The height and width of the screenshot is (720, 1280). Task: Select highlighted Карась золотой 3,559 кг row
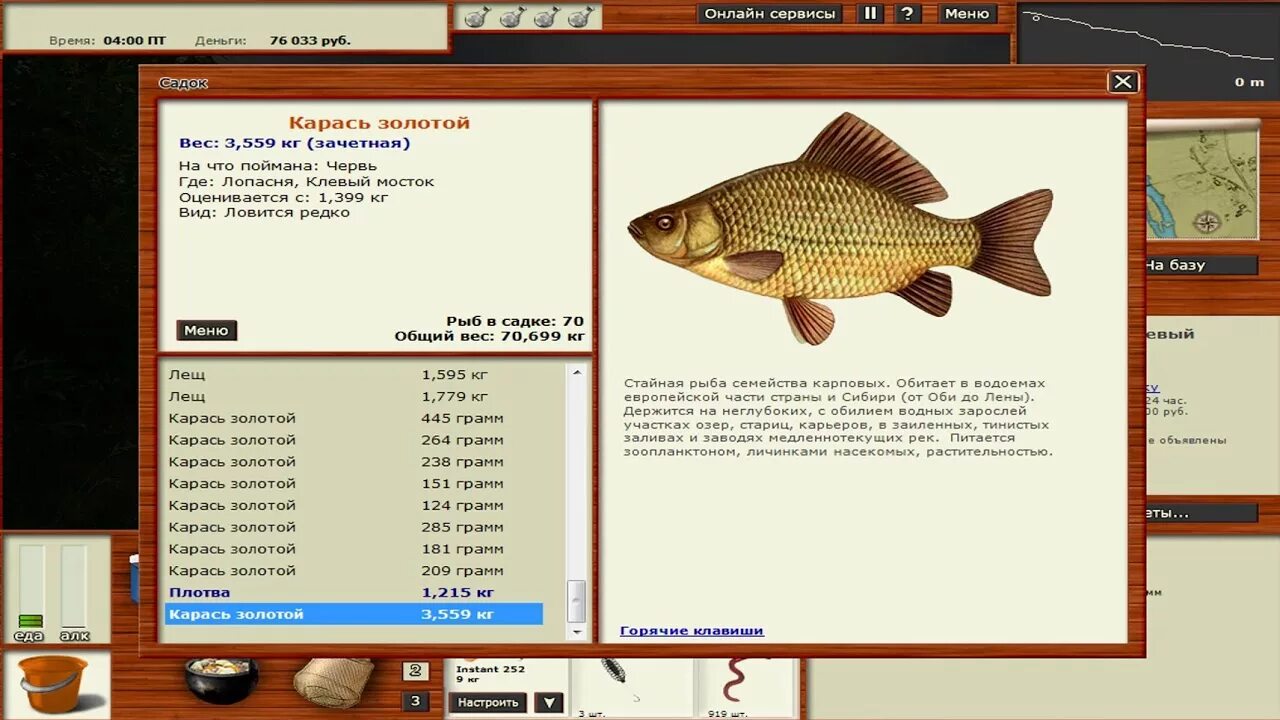tap(354, 614)
